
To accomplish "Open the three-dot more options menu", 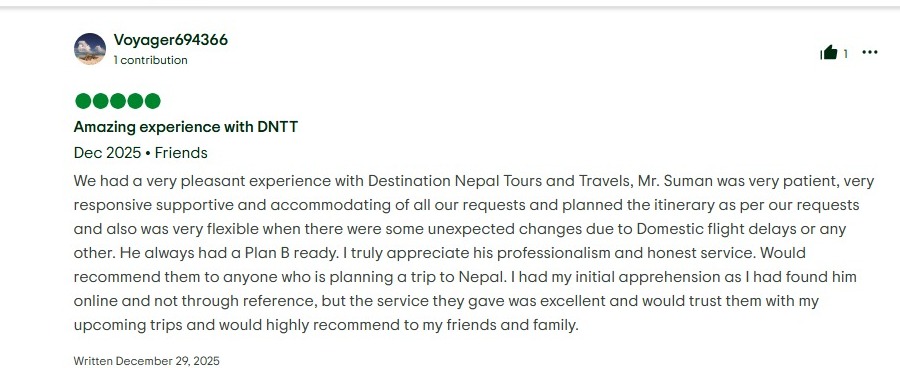I will [x=870, y=52].
